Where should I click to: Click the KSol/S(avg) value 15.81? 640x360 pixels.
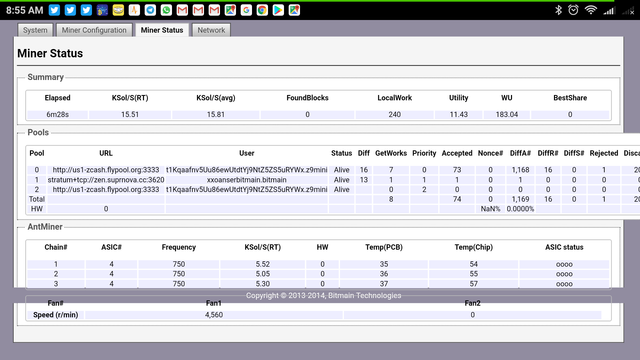[216, 115]
